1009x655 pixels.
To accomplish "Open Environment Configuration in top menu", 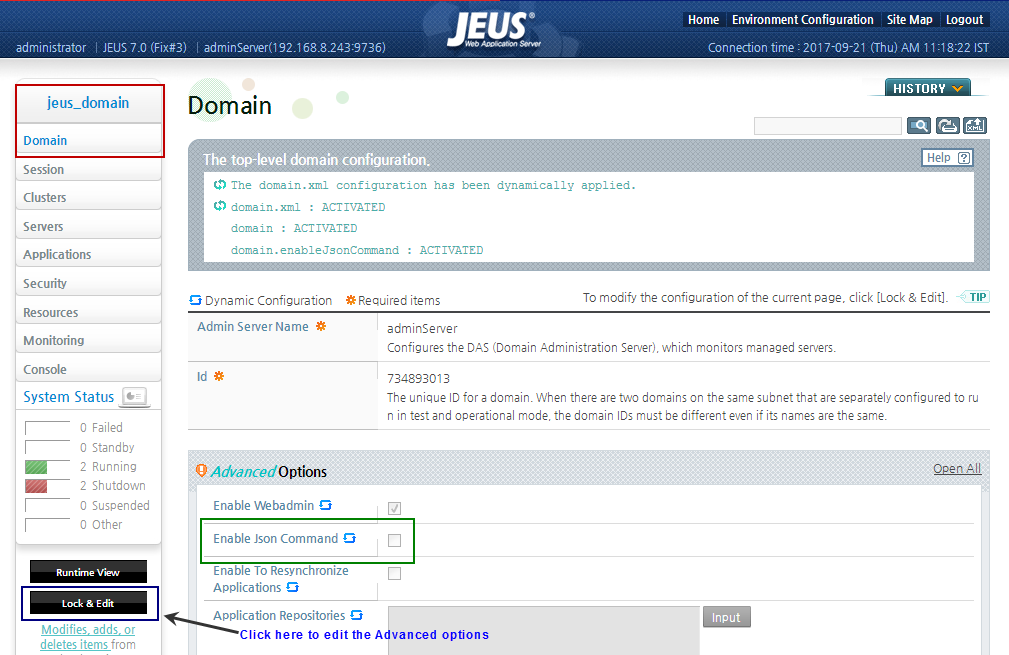I will [802, 20].
